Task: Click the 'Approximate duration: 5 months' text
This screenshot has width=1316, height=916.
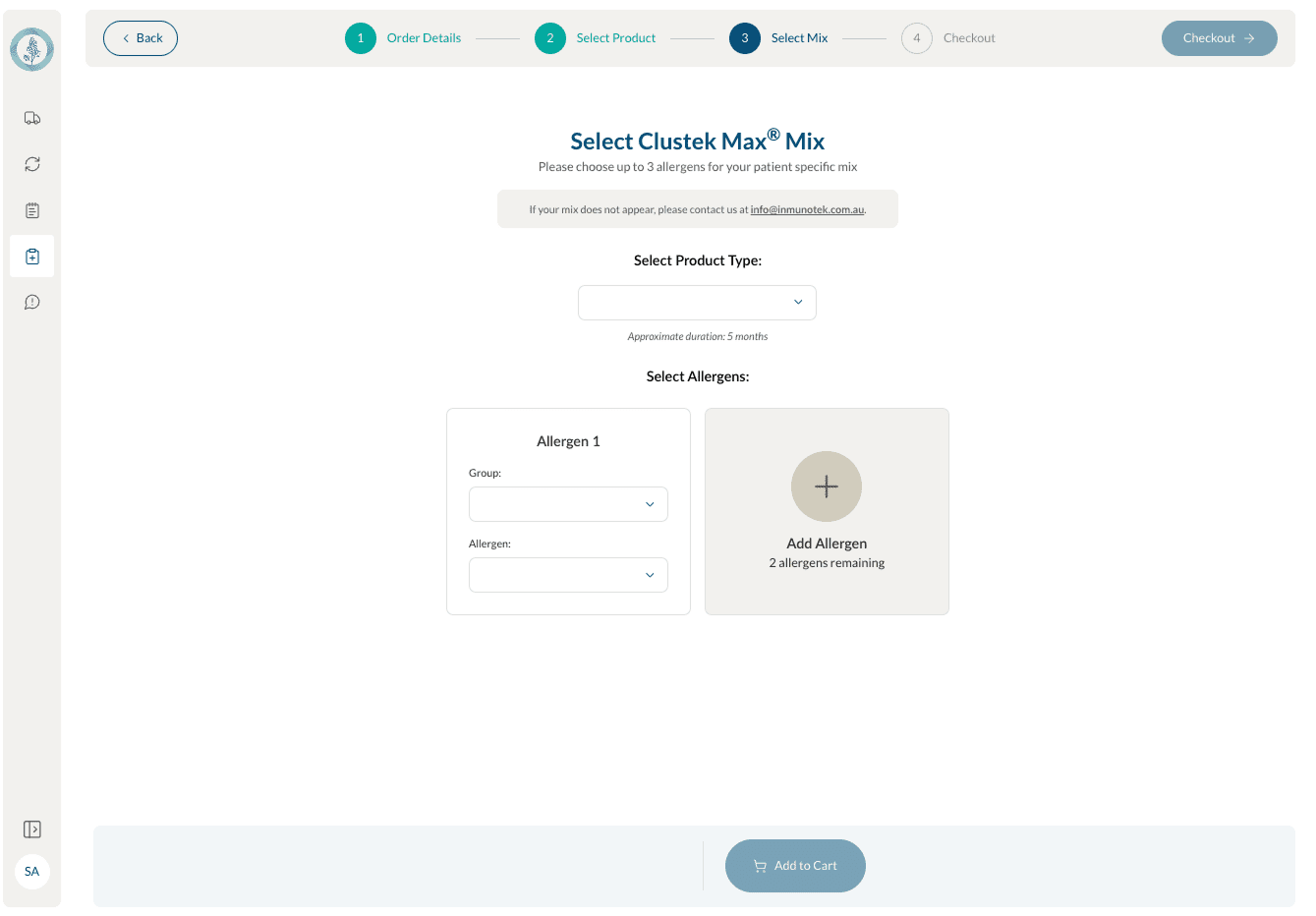Action: (x=698, y=336)
